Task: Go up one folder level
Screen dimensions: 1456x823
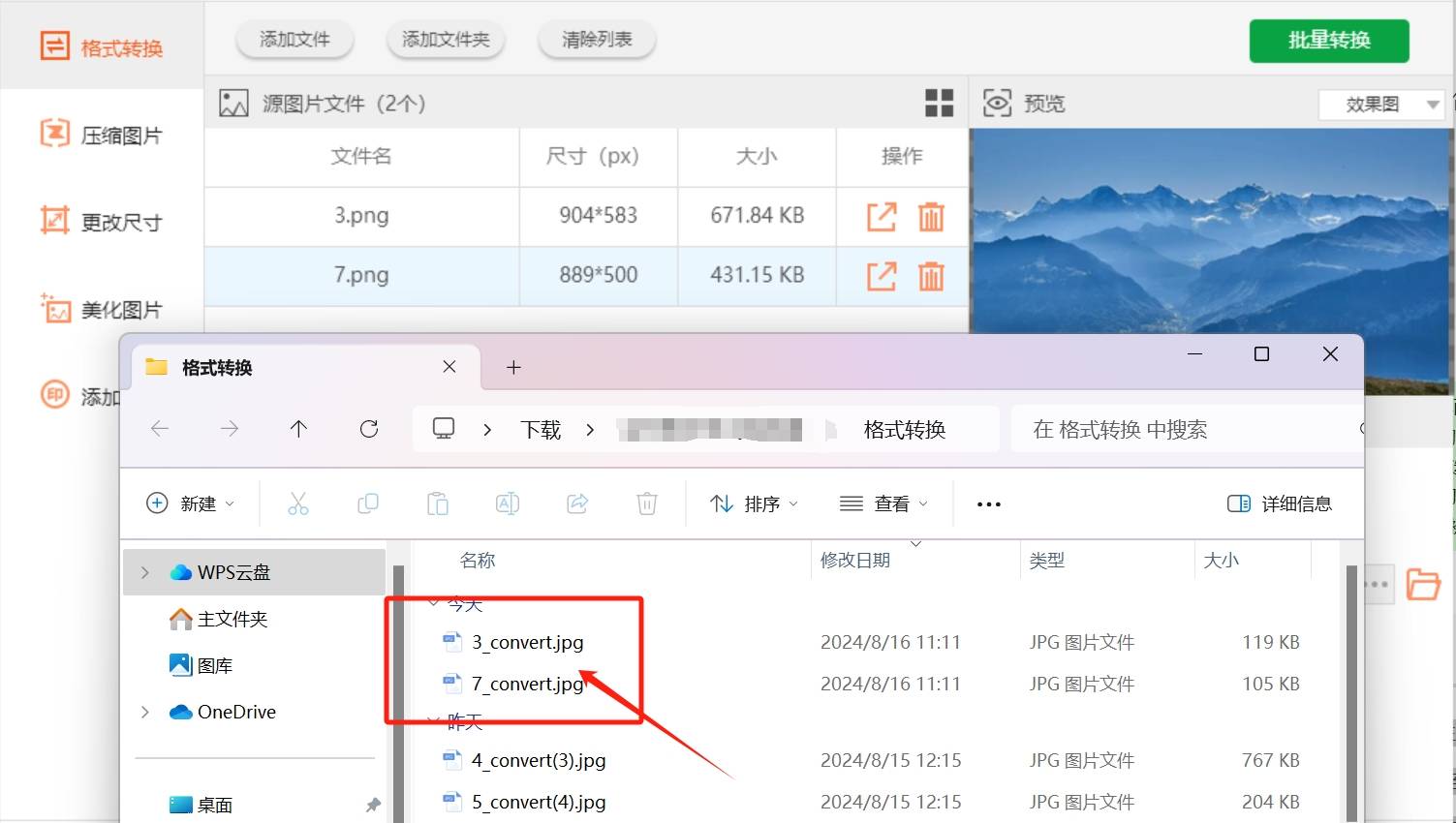Action: click(298, 429)
